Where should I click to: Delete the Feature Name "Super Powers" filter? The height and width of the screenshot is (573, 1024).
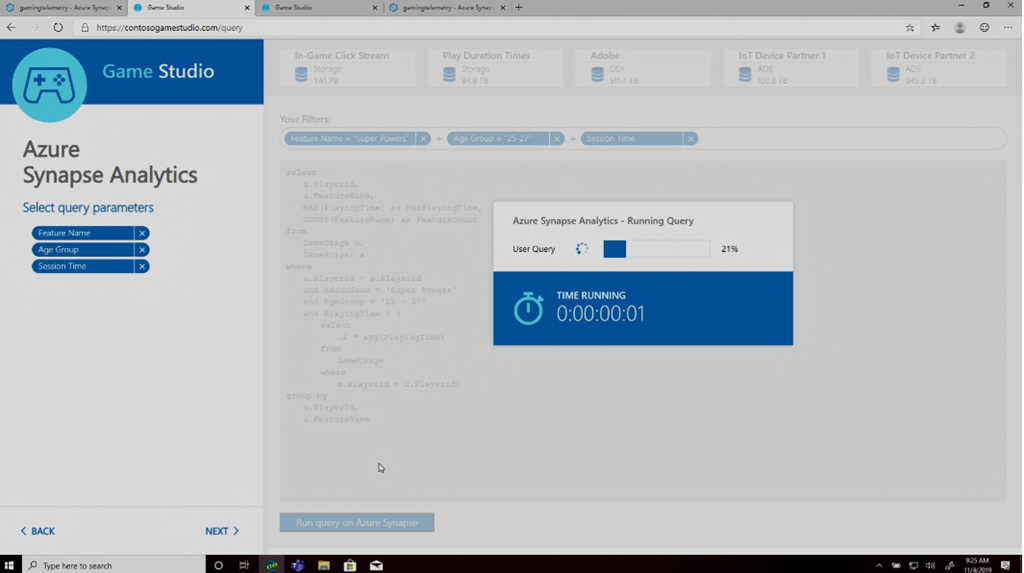pos(423,139)
